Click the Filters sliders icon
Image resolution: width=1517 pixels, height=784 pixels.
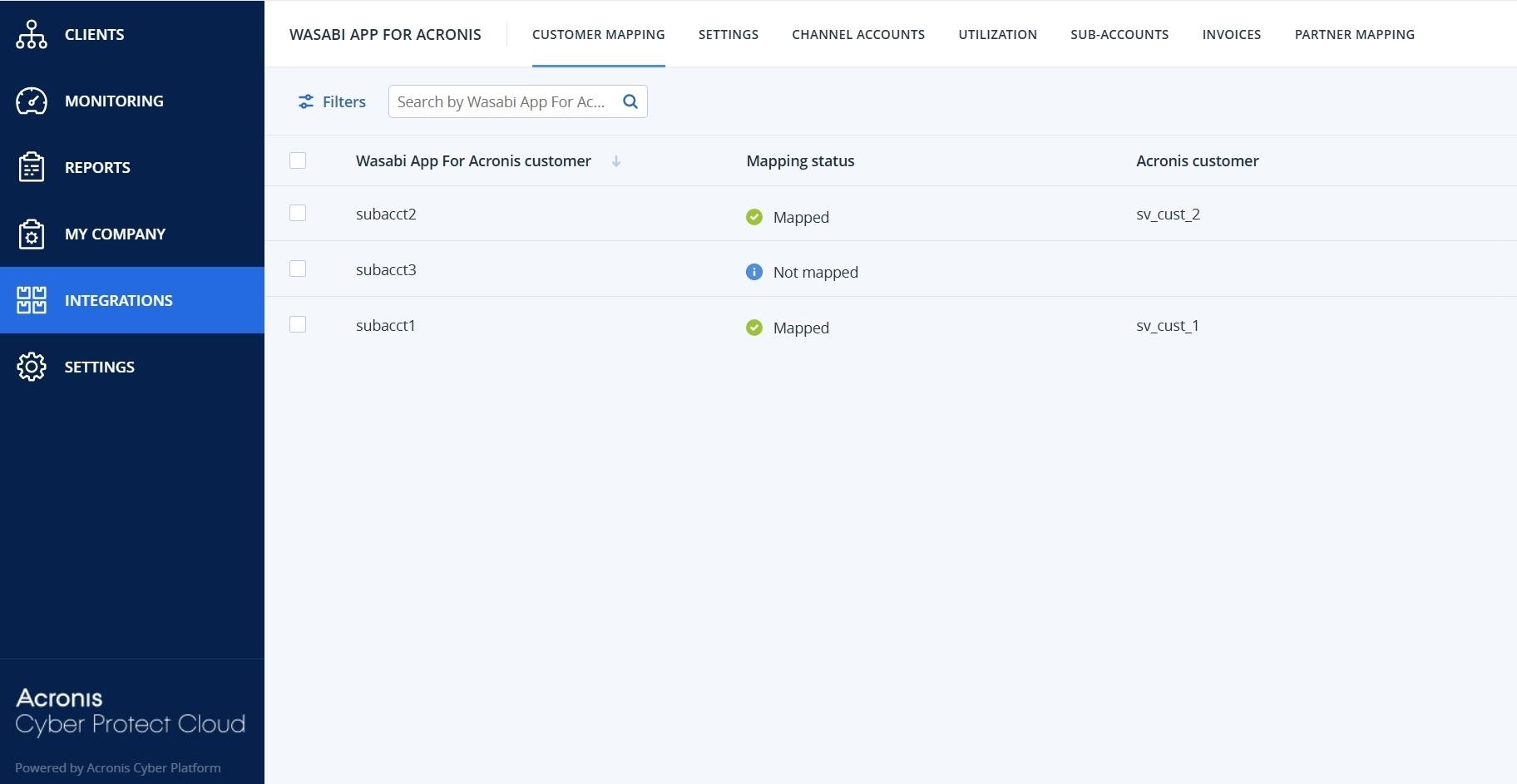[306, 101]
